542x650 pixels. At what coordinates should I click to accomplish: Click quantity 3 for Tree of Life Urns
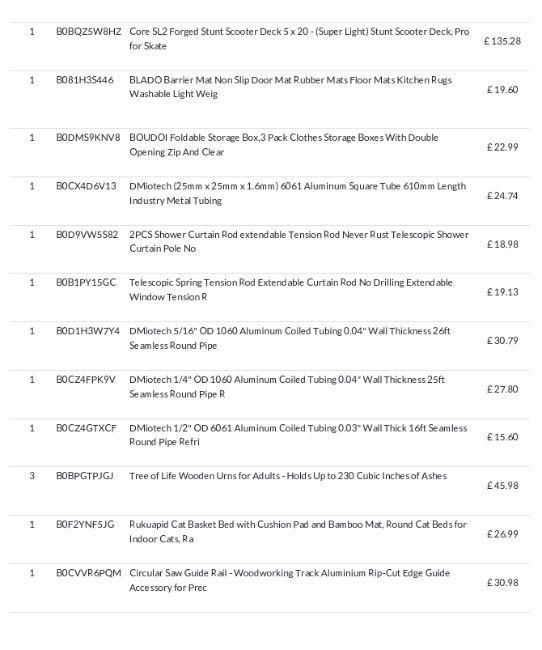click(32, 476)
